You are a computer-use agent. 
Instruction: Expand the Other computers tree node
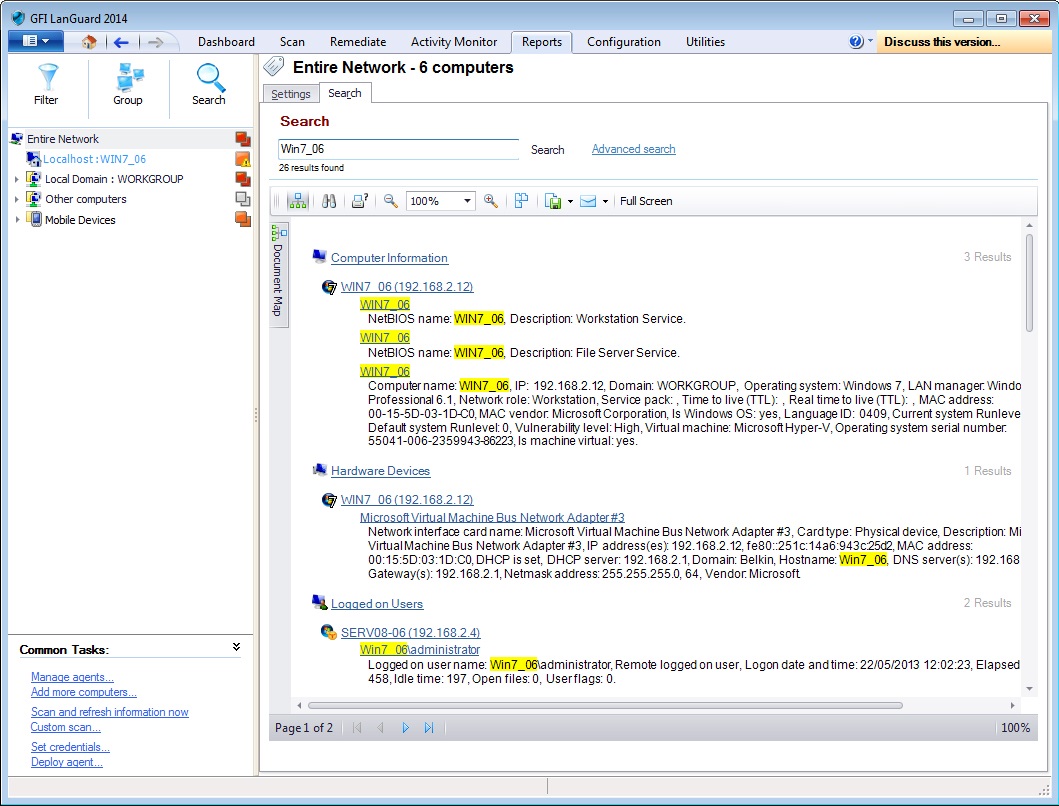coord(17,199)
